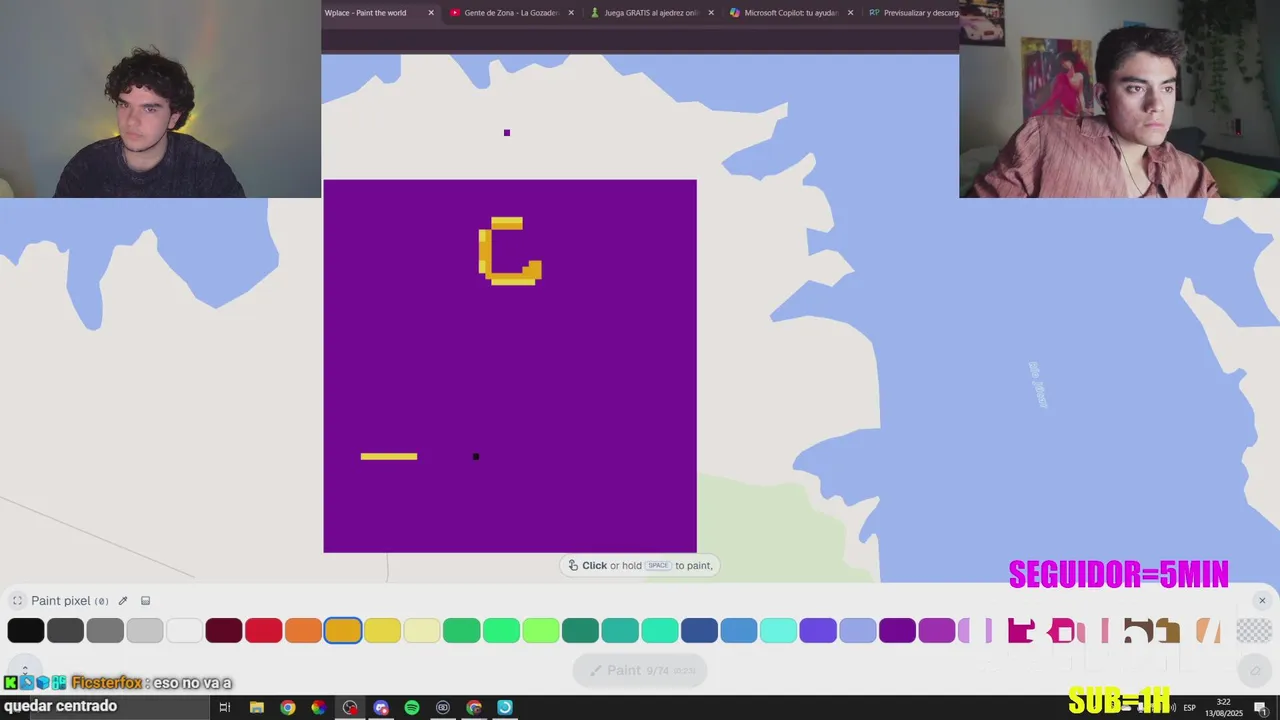Pick the indigo color swatch
This screenshot has width=1280, height=720.
point(818,630)
